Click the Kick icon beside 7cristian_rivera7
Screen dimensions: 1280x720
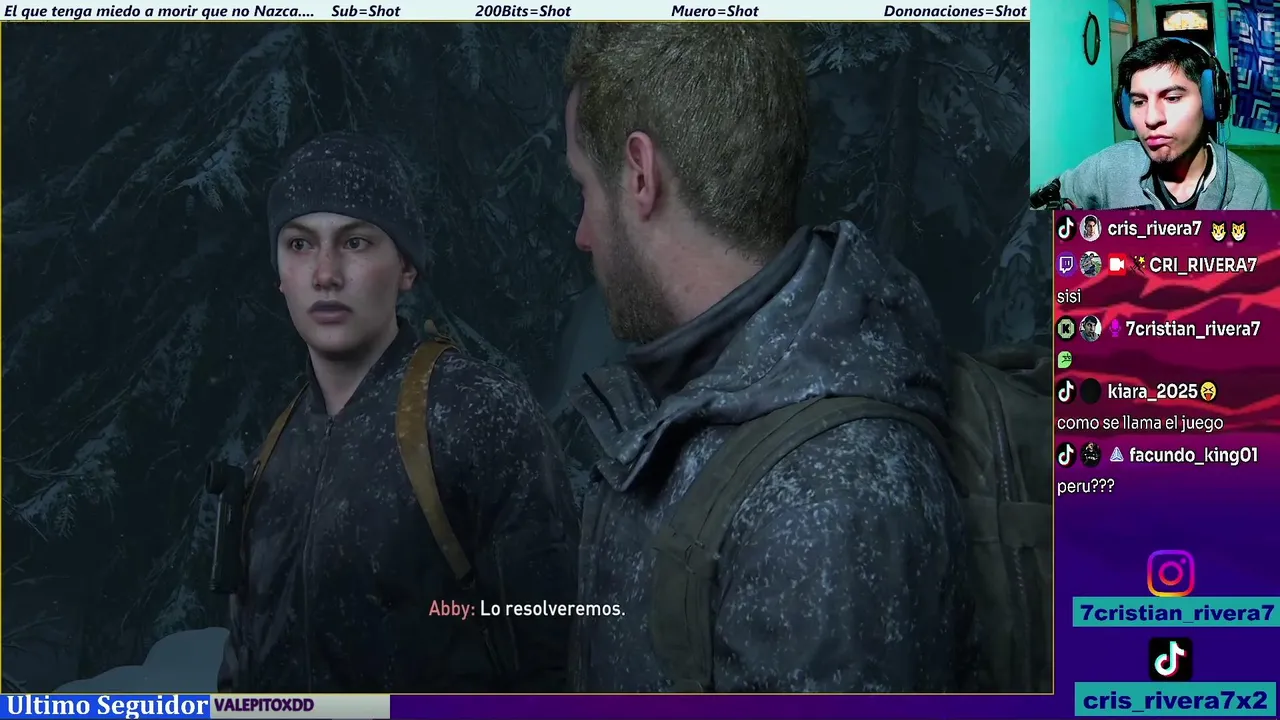click(x=1066, y=329)
